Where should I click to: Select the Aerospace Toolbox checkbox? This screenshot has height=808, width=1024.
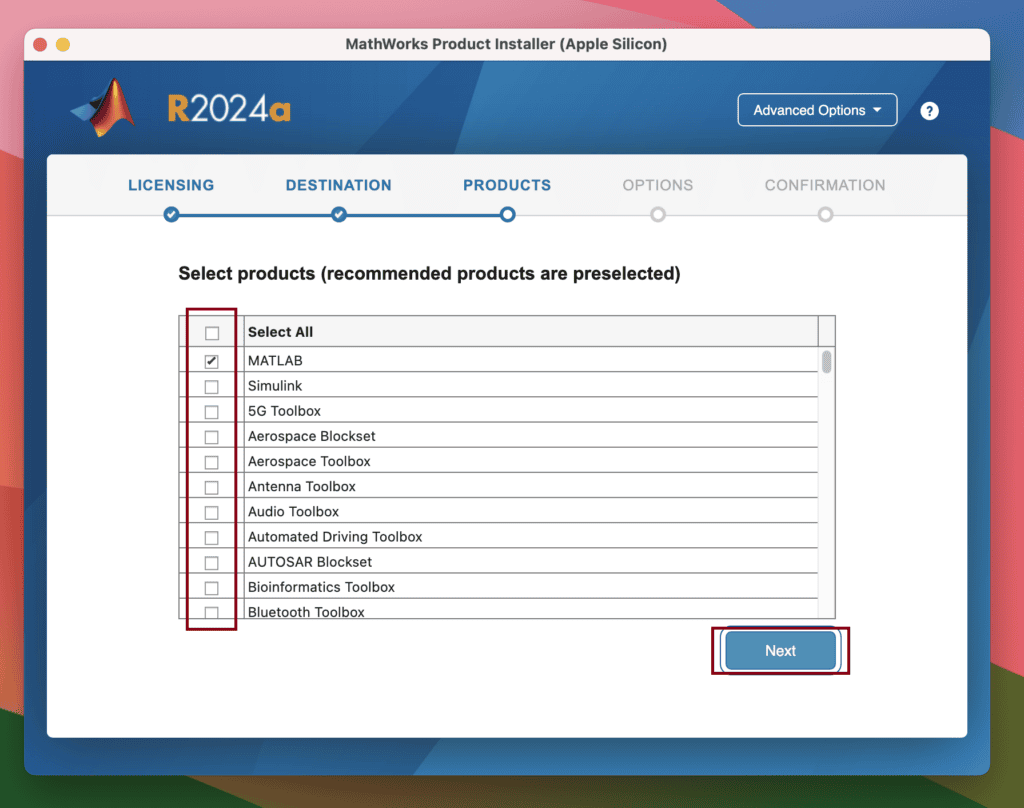212,462
